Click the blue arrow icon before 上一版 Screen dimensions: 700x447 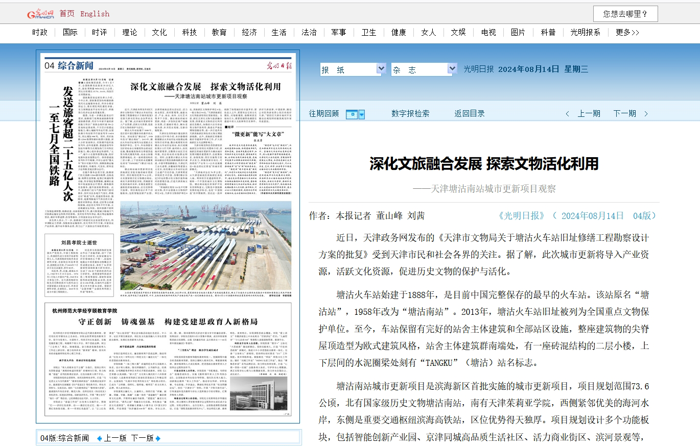click(x=100, y=439)
